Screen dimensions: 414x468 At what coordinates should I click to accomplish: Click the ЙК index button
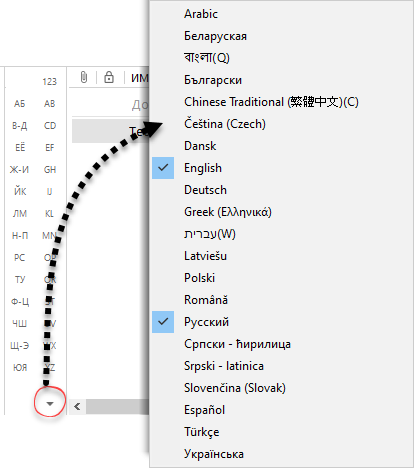[x=20, y=191]
